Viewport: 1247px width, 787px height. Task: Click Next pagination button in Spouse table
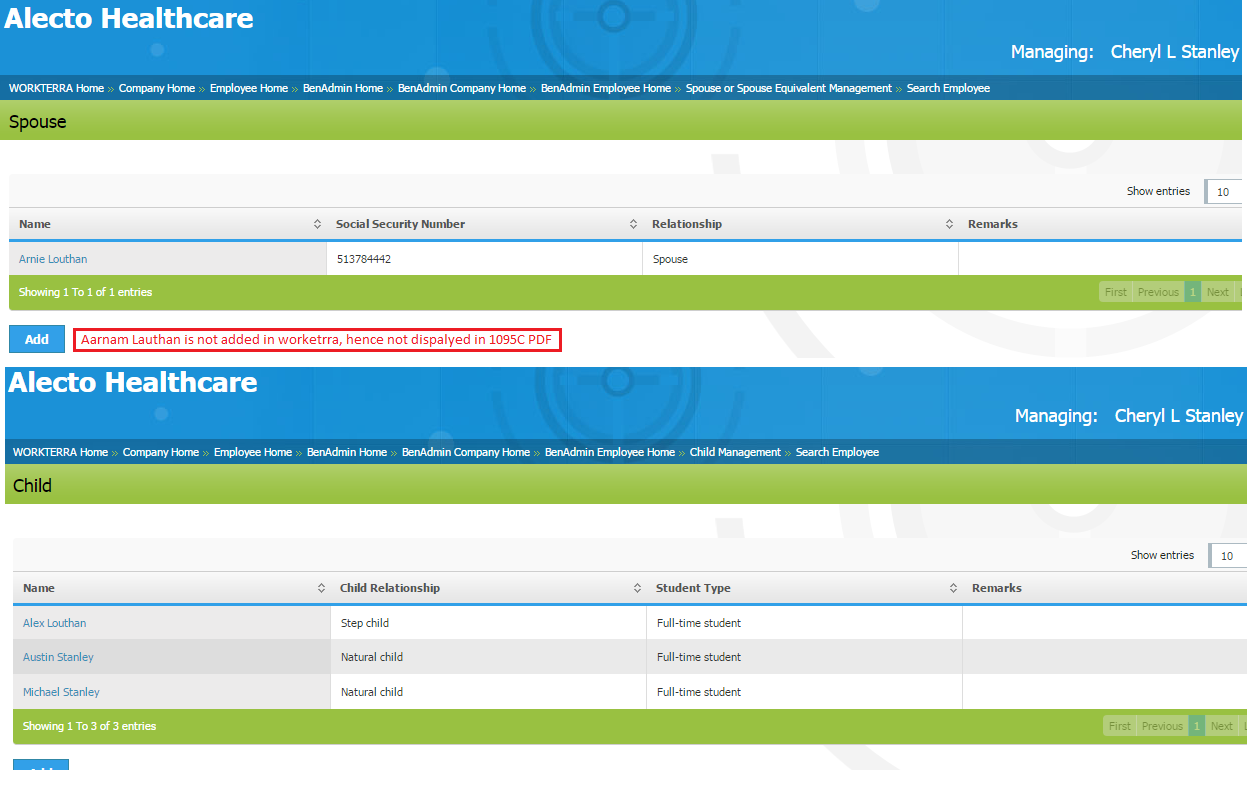(x=1218, y=292)
